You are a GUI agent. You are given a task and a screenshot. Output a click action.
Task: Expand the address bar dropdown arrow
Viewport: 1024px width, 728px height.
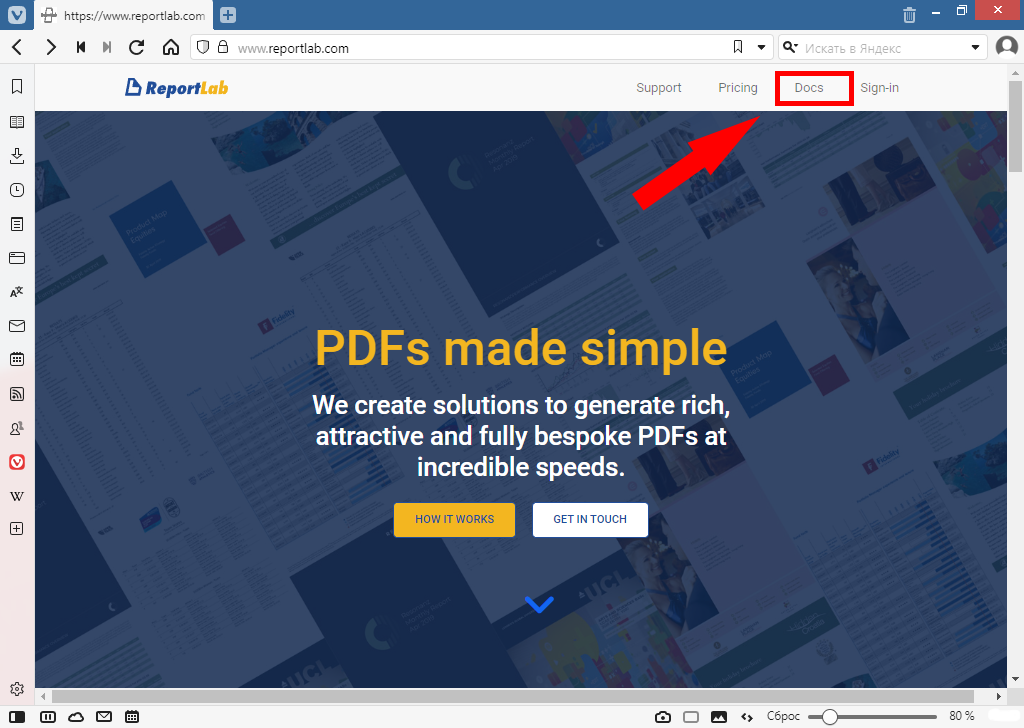point(761,47)
